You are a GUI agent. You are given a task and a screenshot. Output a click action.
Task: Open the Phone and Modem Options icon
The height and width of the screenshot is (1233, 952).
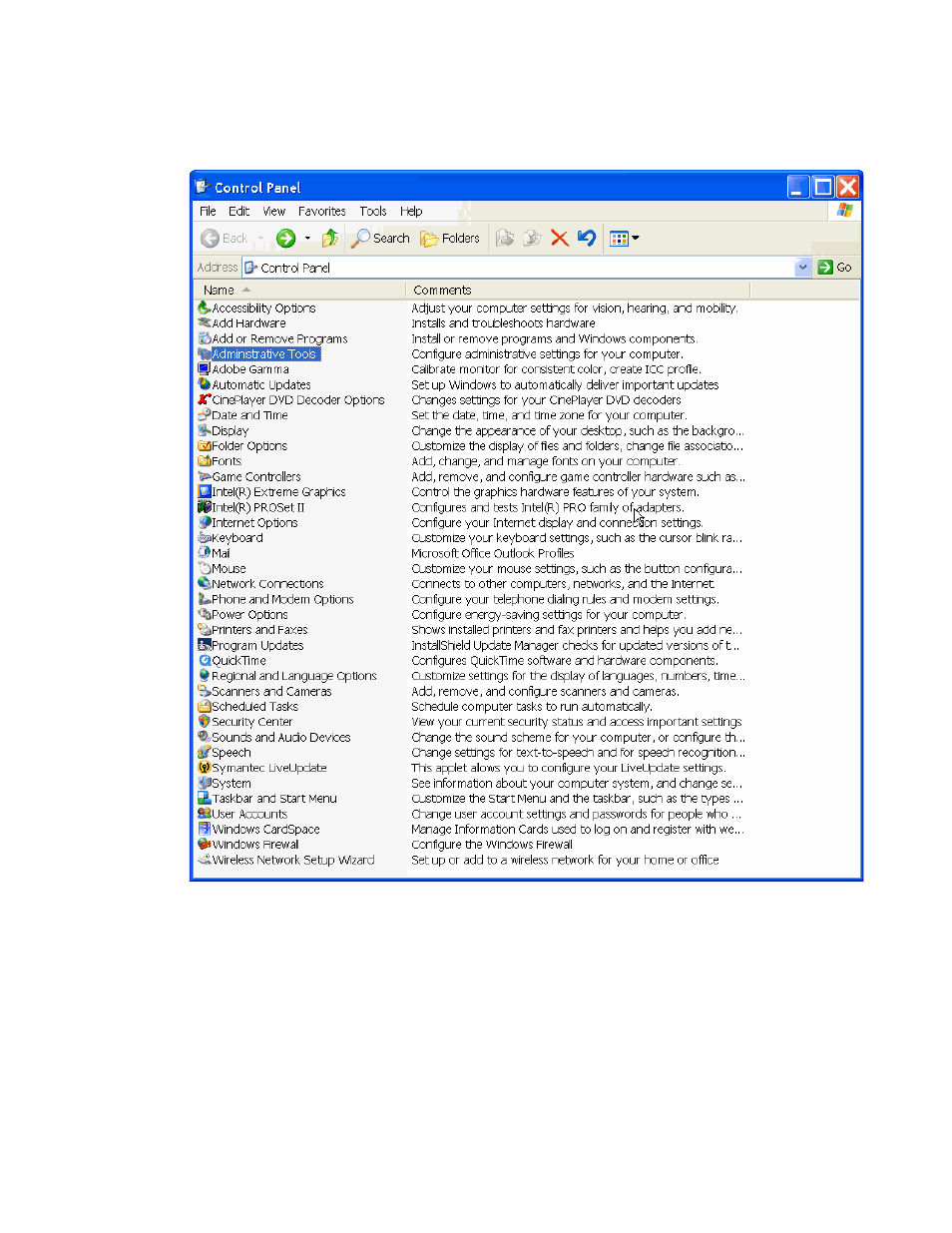pyautogui.click(x=205, y=599)
